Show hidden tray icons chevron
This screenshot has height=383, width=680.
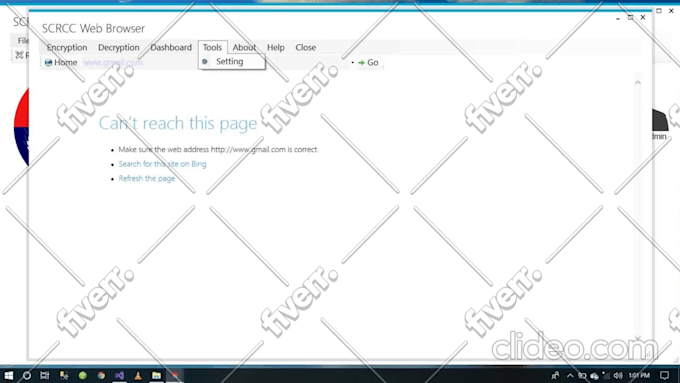click(570, 376)
